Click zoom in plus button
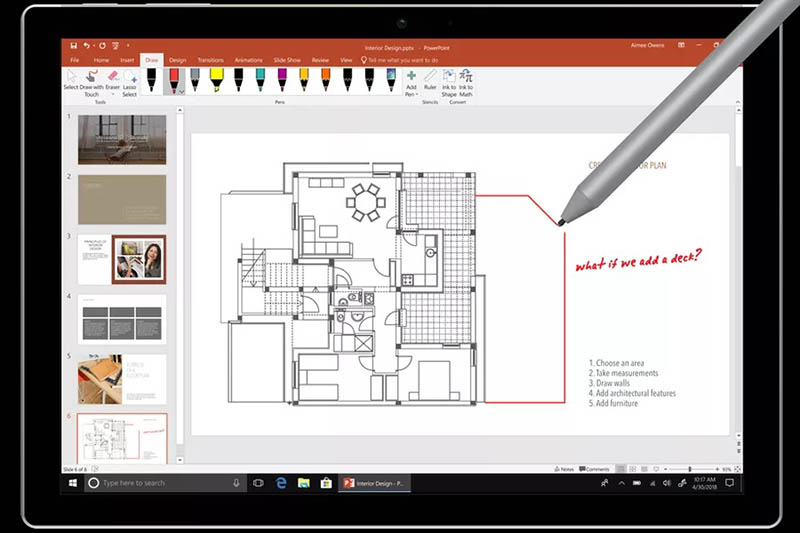This screenshot has width=800, height=533. 717,469
